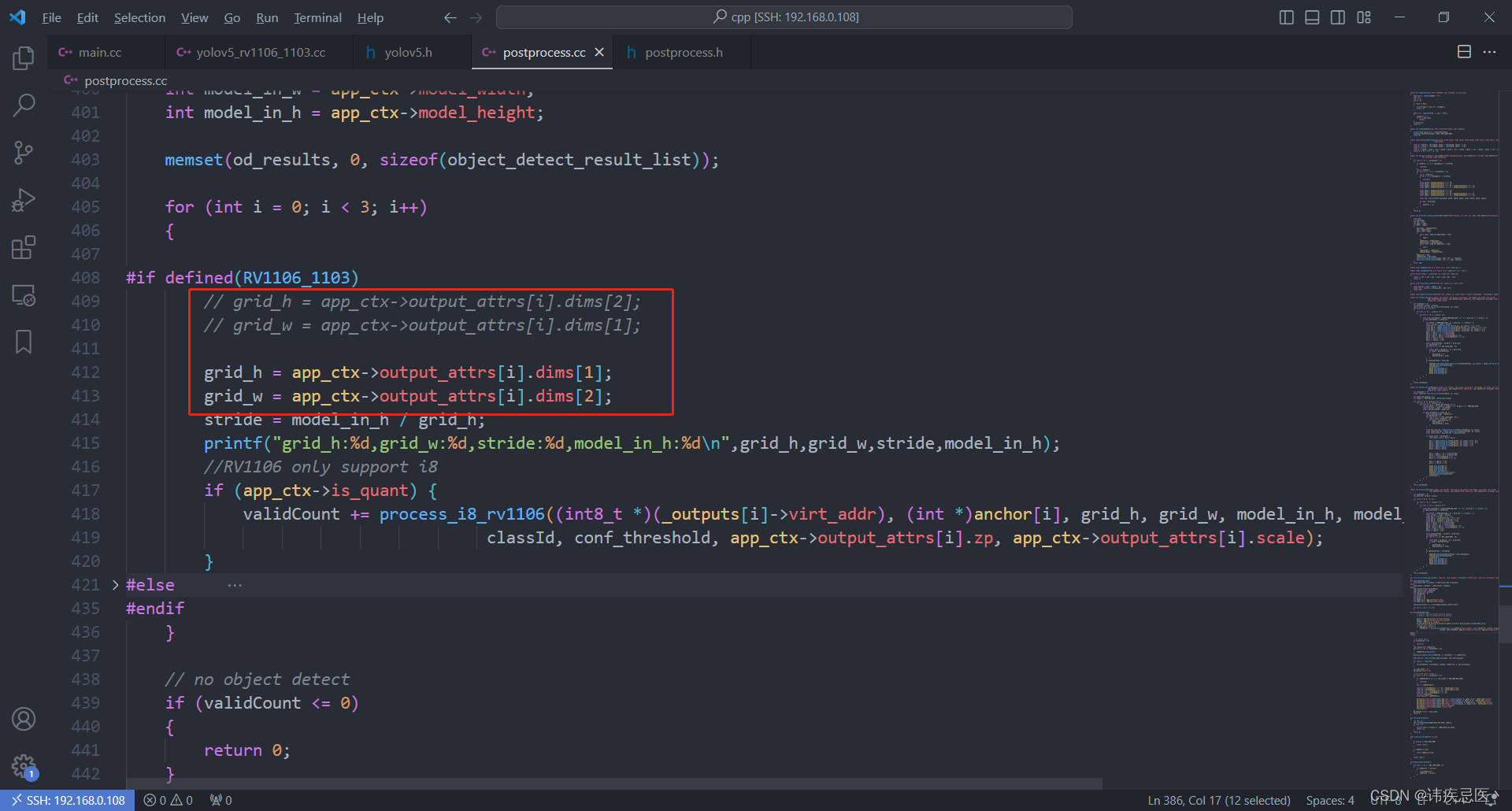Click line number 415 in gutter
The image size is (1512, 811).
[86, 443]
